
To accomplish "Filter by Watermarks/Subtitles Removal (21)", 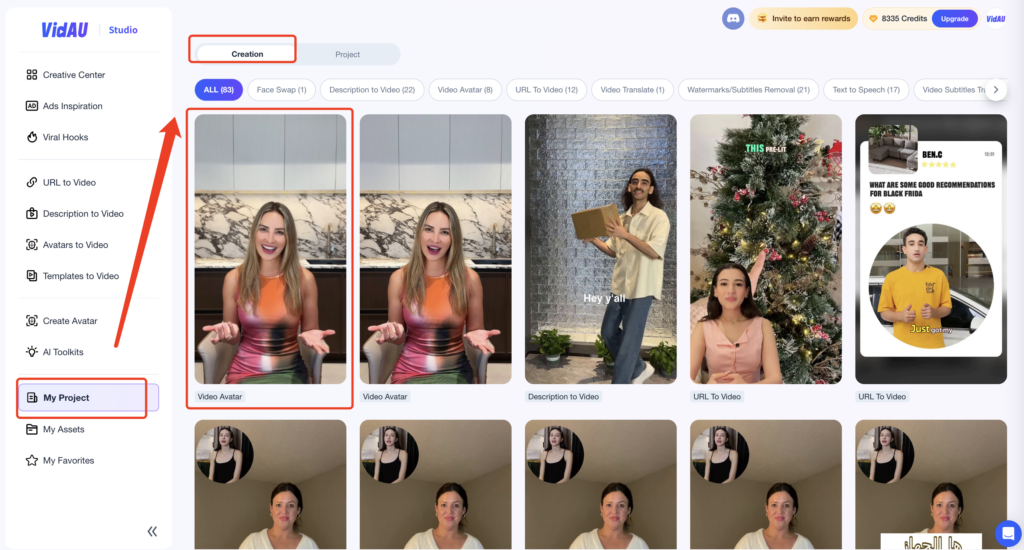I will point(748,90).
